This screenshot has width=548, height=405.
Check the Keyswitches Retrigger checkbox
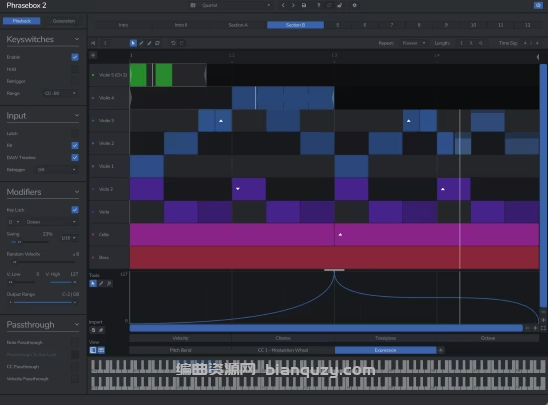pyautogui.click(x=75, y=81)
